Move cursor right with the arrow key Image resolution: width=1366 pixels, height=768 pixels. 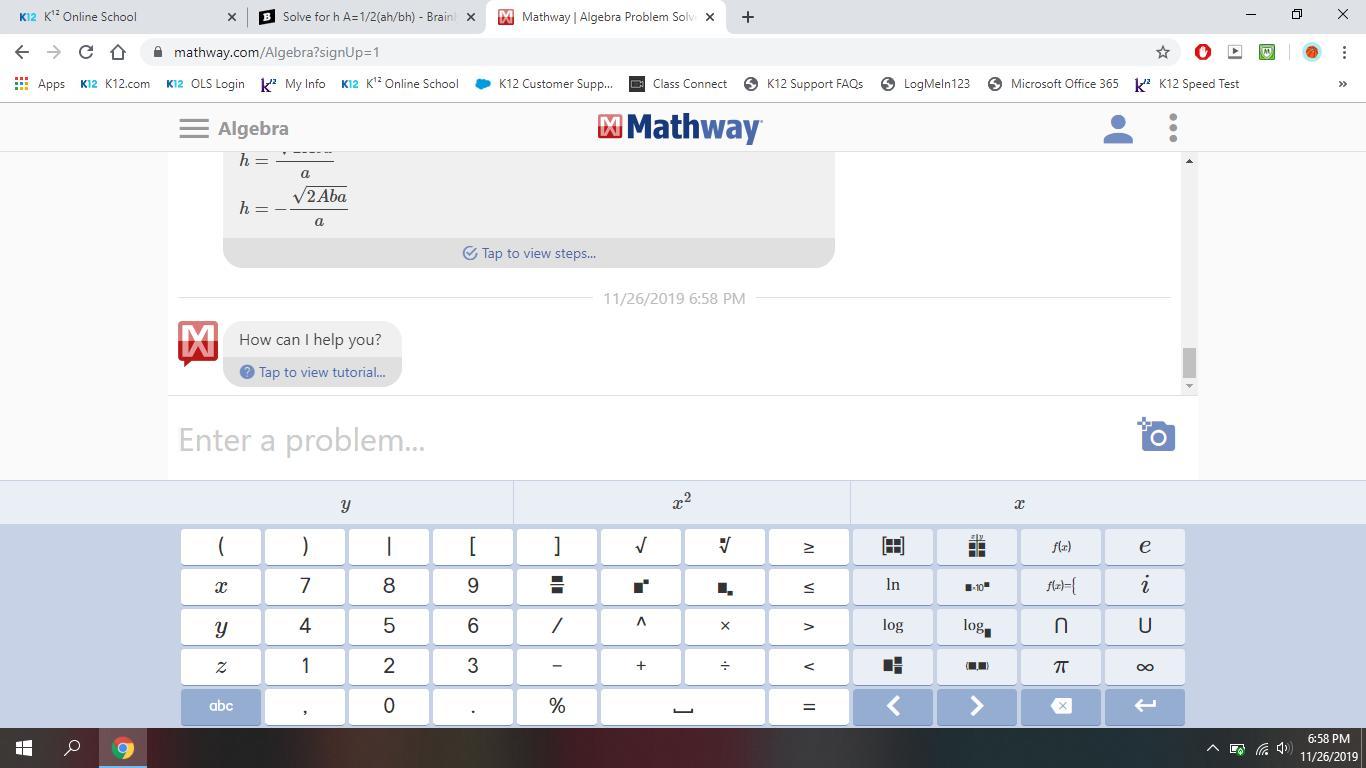(977, 706)
